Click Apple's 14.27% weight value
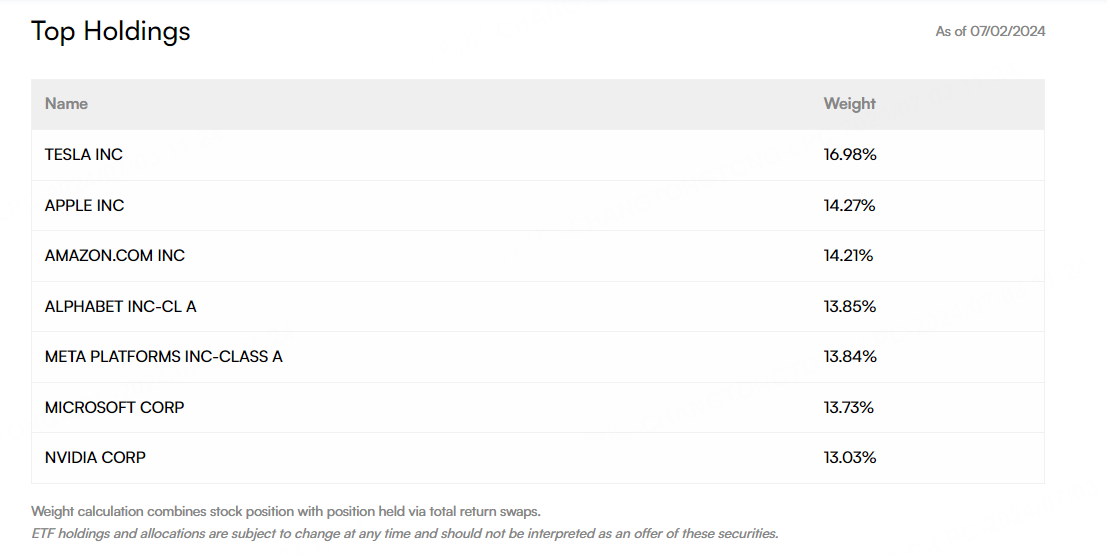1107x556 pixels. click(849, 206)
